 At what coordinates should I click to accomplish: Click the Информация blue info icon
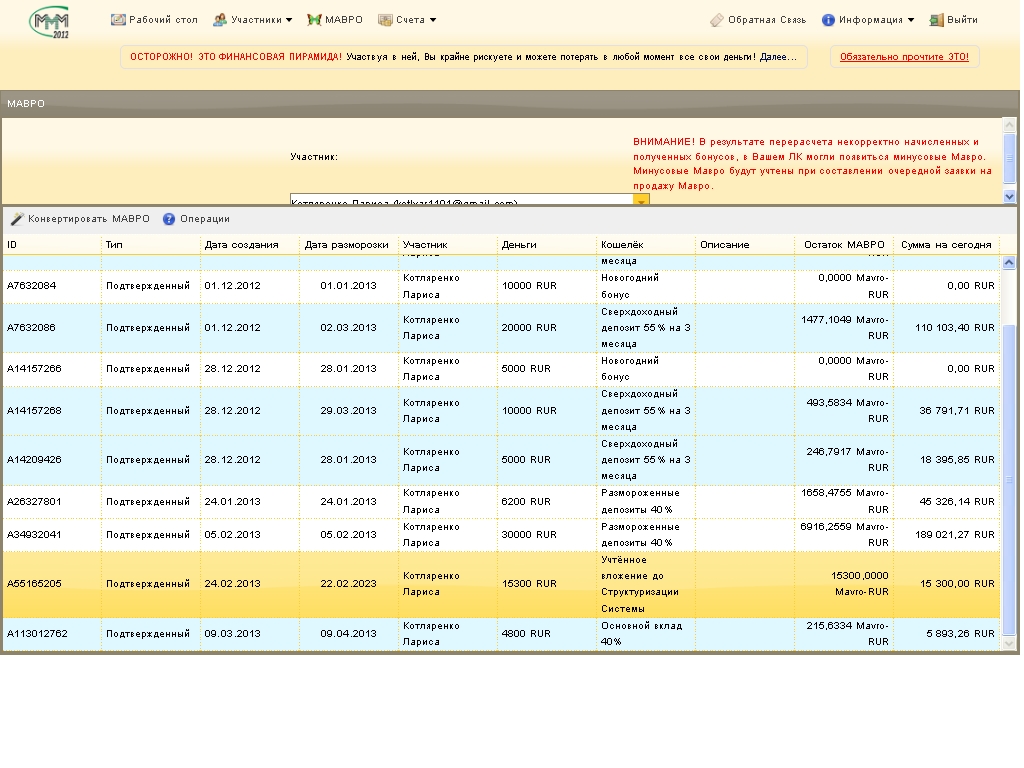[828, 20]
